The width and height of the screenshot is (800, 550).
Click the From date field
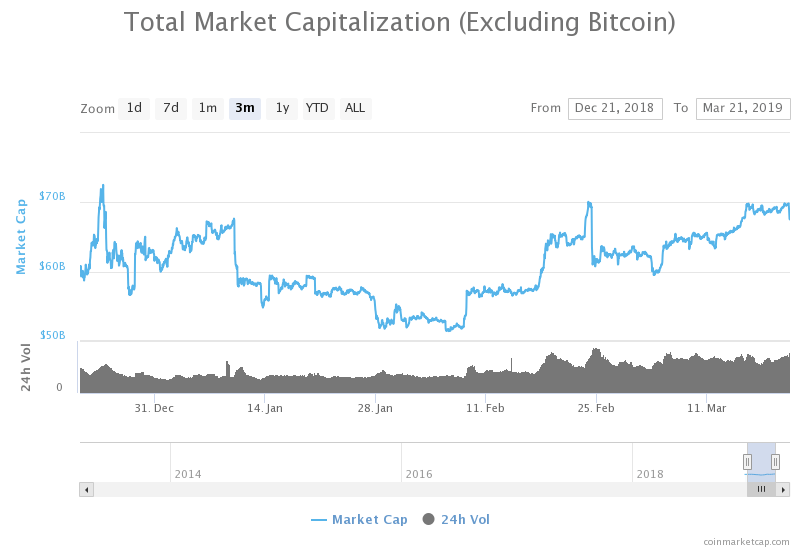(615, 108)
